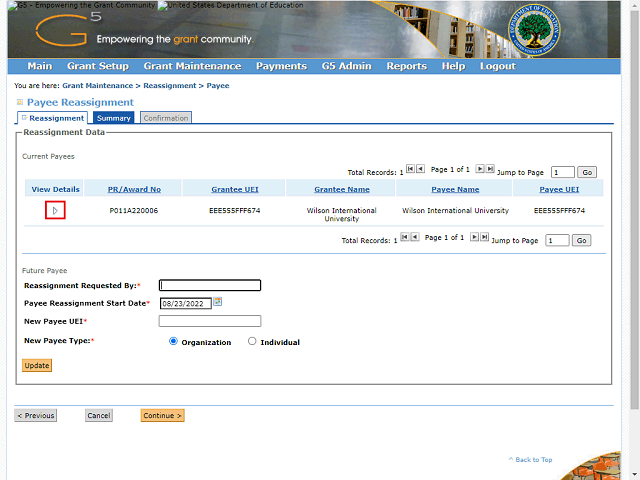Go to next page in top pager
The width and height of the screenshot is (640, 480).
click(x=480, y=169)
